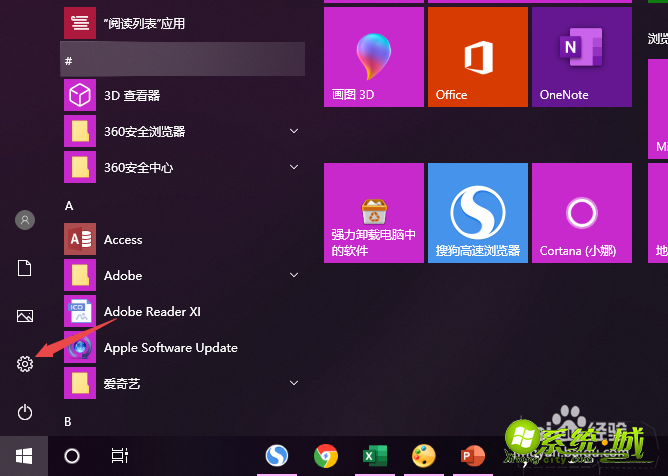This screenshot has width=668, height=476.
Task: Open the Documents sidebar icon
Action: coord(24,268)
